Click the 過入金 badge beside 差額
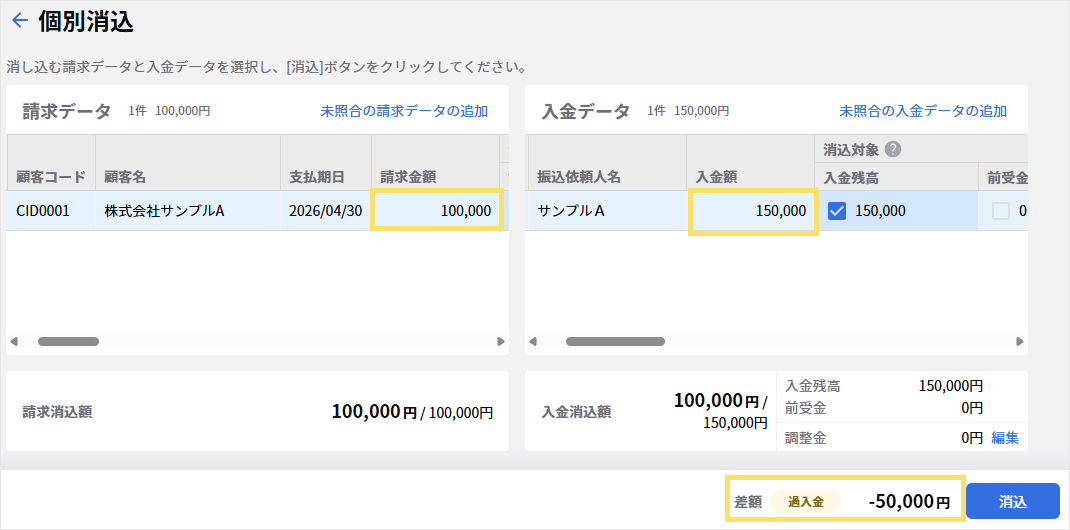 (x=806, y=502)
